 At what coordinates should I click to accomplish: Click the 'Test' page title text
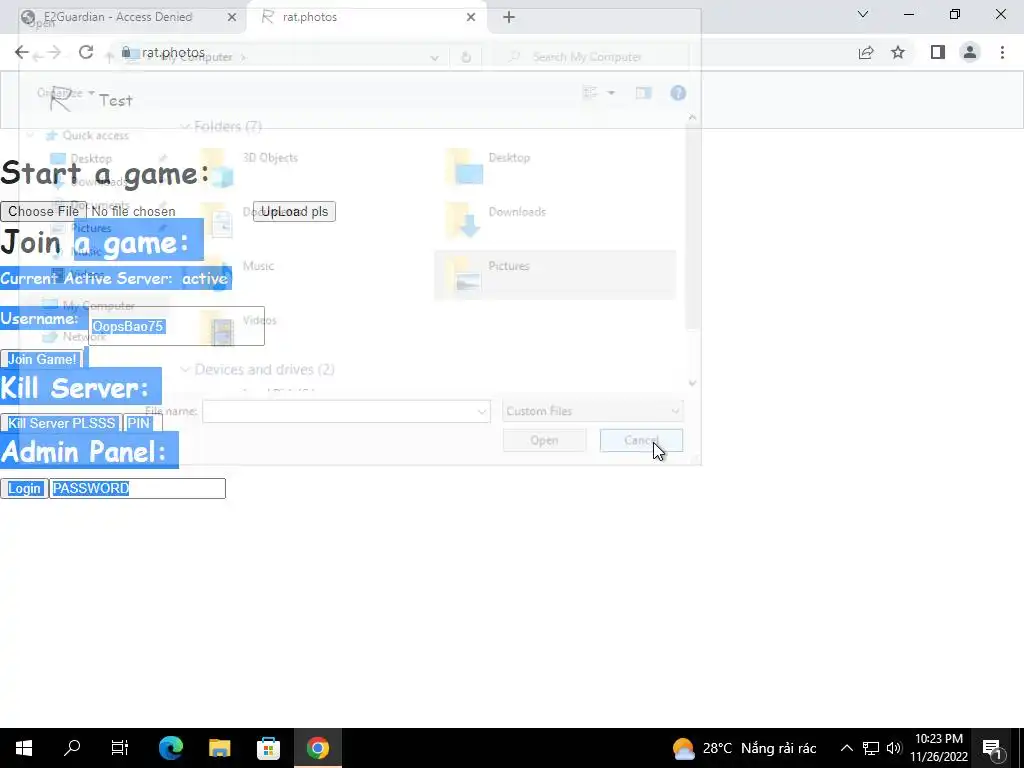tap(116, 101)
